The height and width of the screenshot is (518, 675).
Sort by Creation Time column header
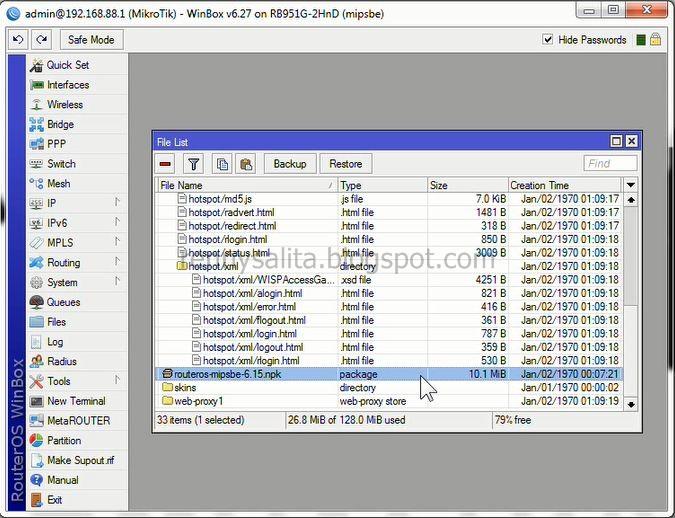[x=565, y=186]
